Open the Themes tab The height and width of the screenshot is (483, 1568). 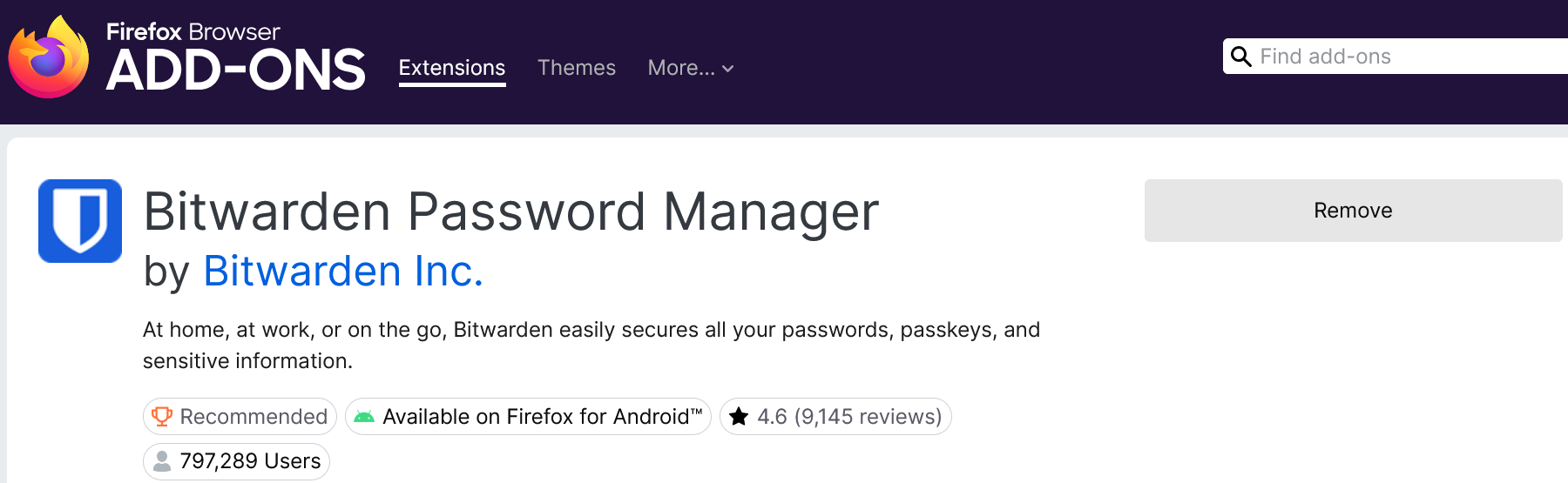point(576,68)
